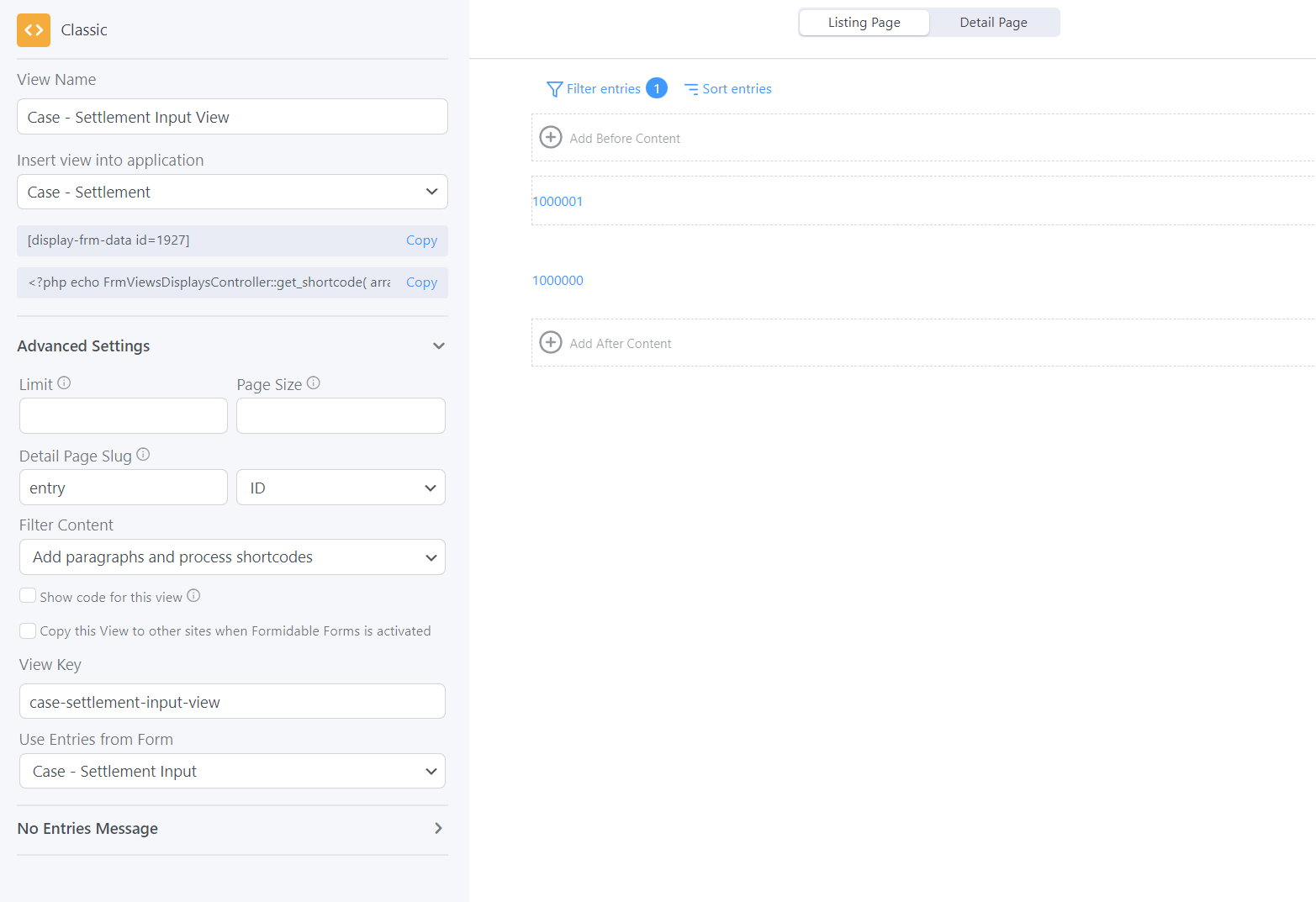This screenshot has width=1316, height=902.
Task: Click the Filter entries funnel icon
Action: pos(554,89)
